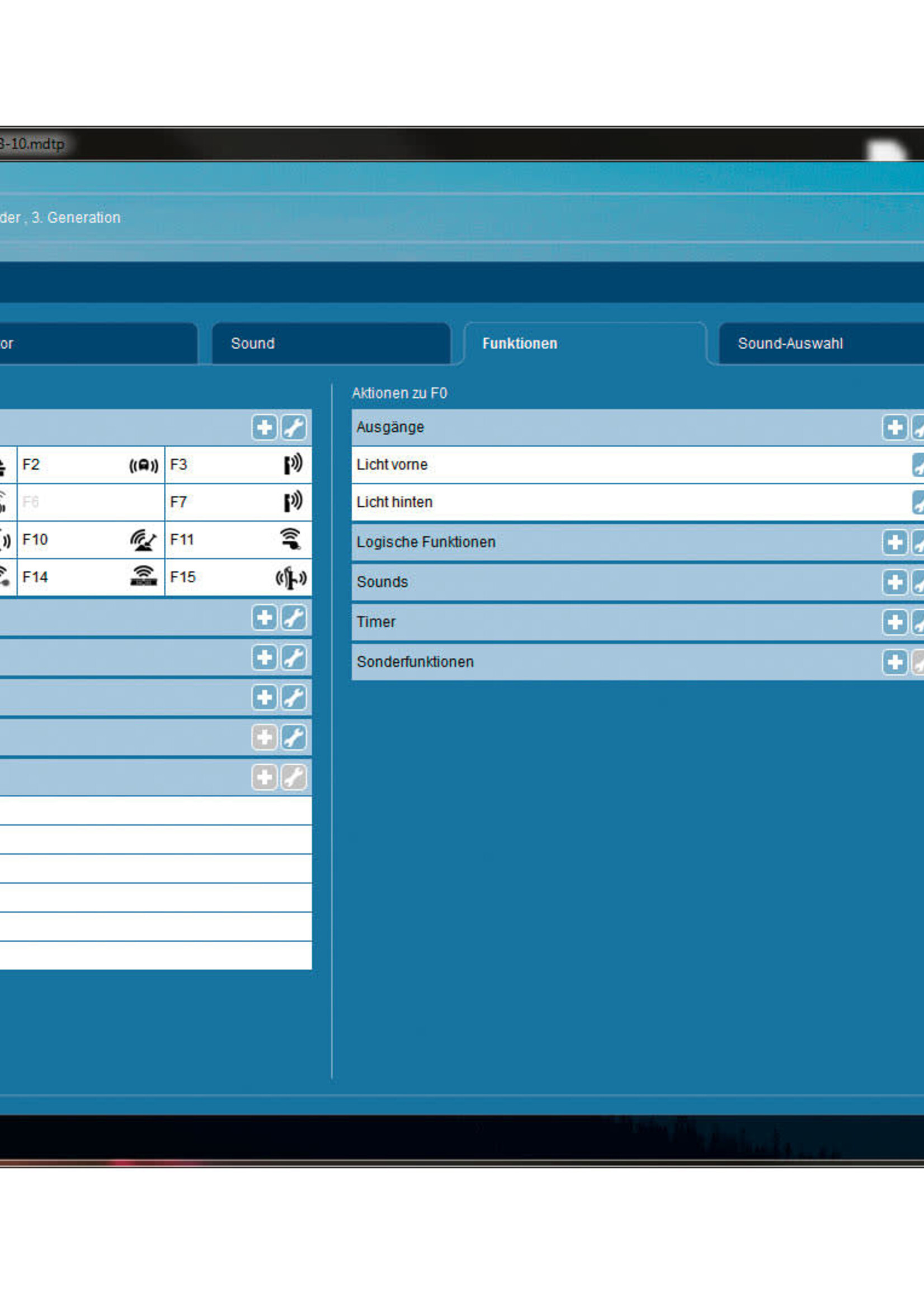This screenshot has width=924, height=1294.
Task: Pick the F10 function key
Action: click(91, 539)
